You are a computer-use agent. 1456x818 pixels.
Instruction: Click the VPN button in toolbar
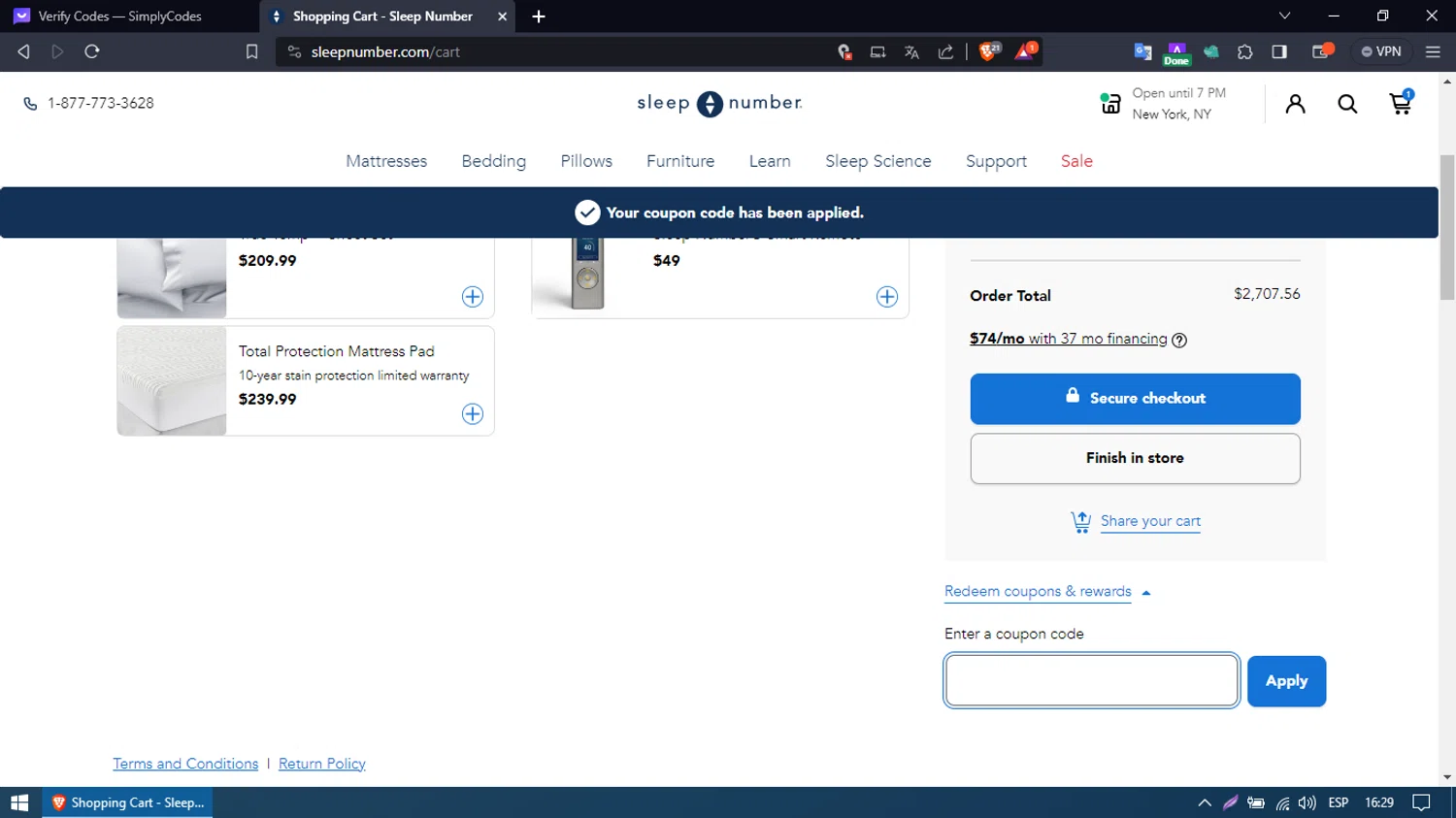(x=1381, y=51)
